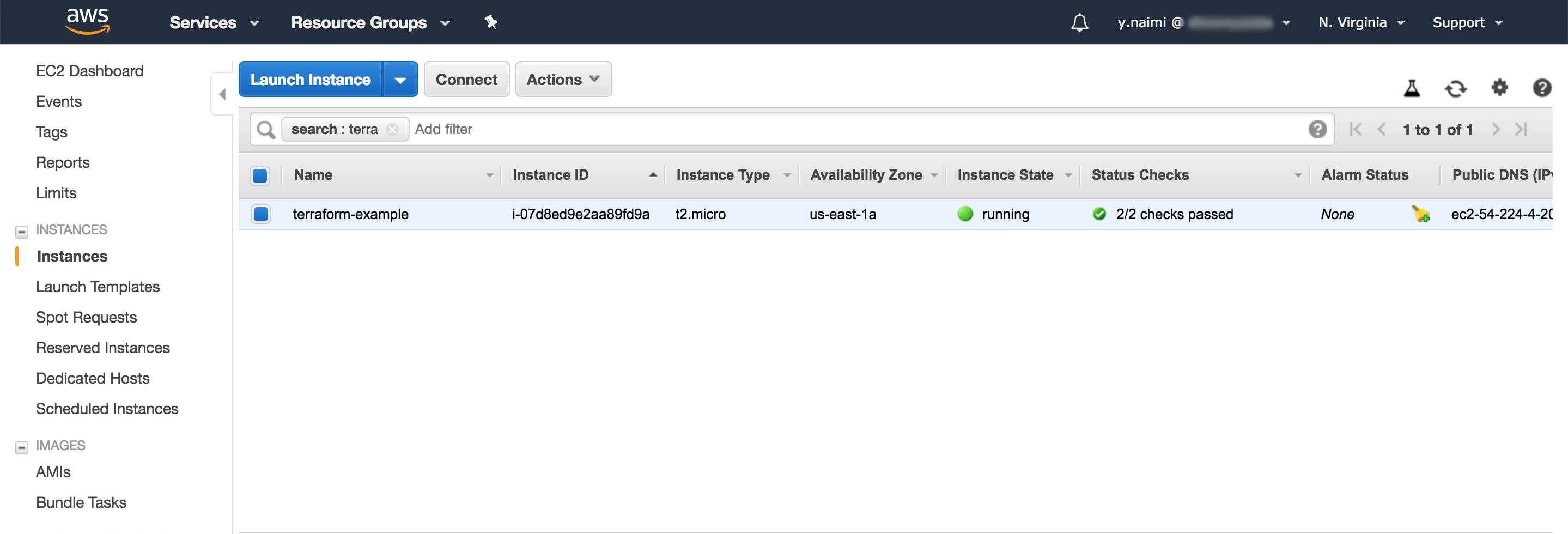
Task: Open Bundle Tasks in sidebar
Action: [x=81, y=502]
